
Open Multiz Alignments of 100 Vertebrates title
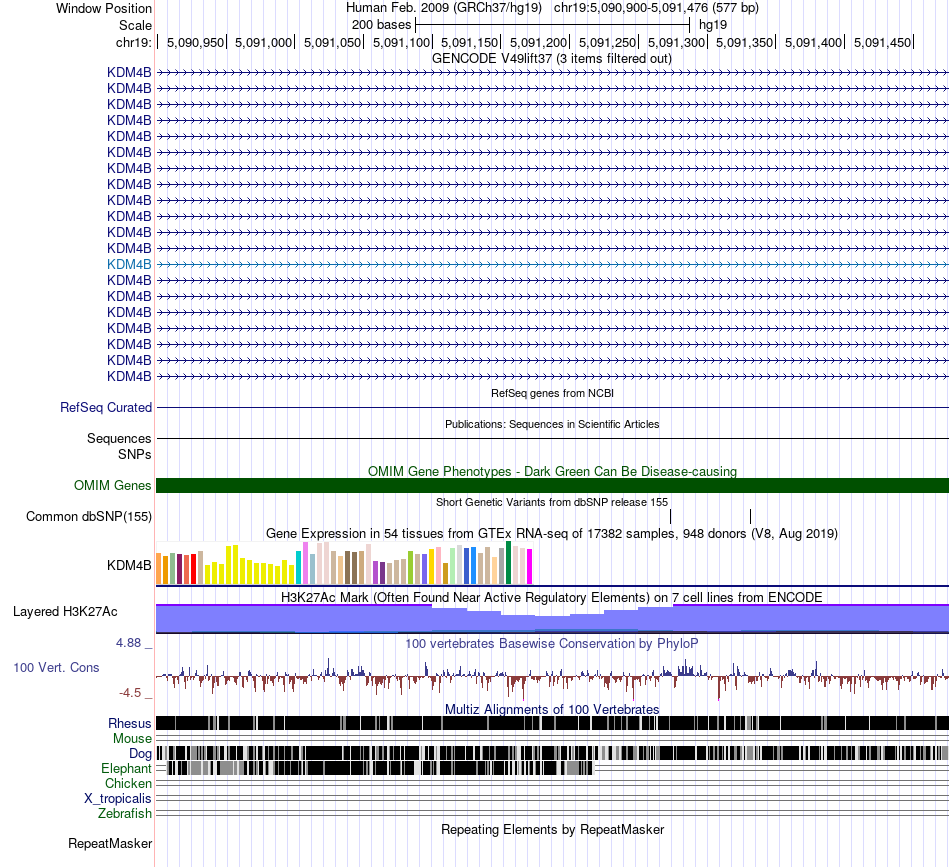click(552, 709)
